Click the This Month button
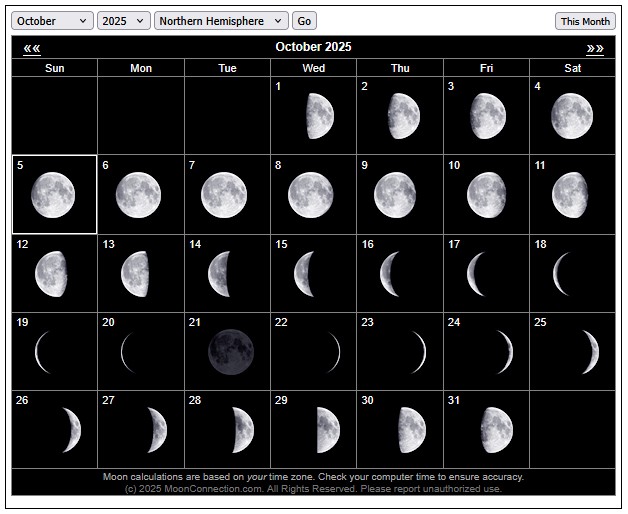628x514 pixels. [585, 21]
